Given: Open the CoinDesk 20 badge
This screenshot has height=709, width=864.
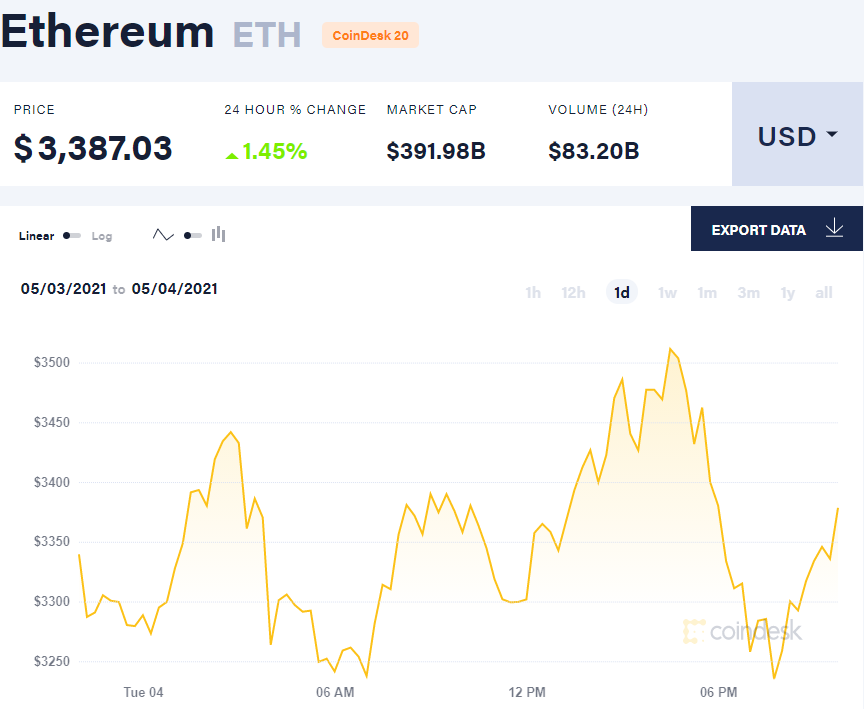Looking at the screenshot, I should tap(370, 34).
